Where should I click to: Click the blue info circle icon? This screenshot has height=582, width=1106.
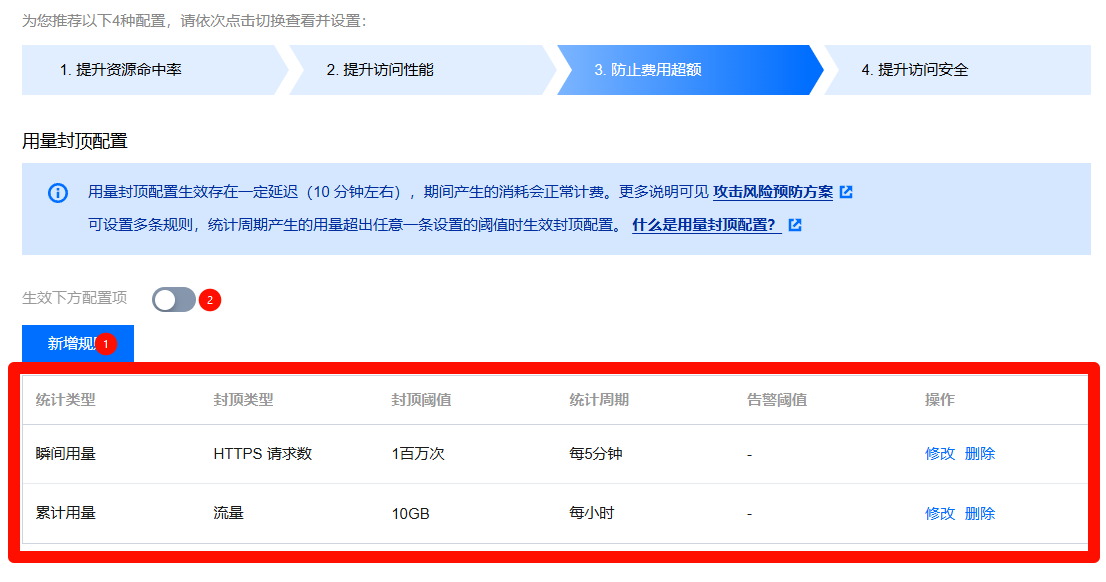[58, 193]
